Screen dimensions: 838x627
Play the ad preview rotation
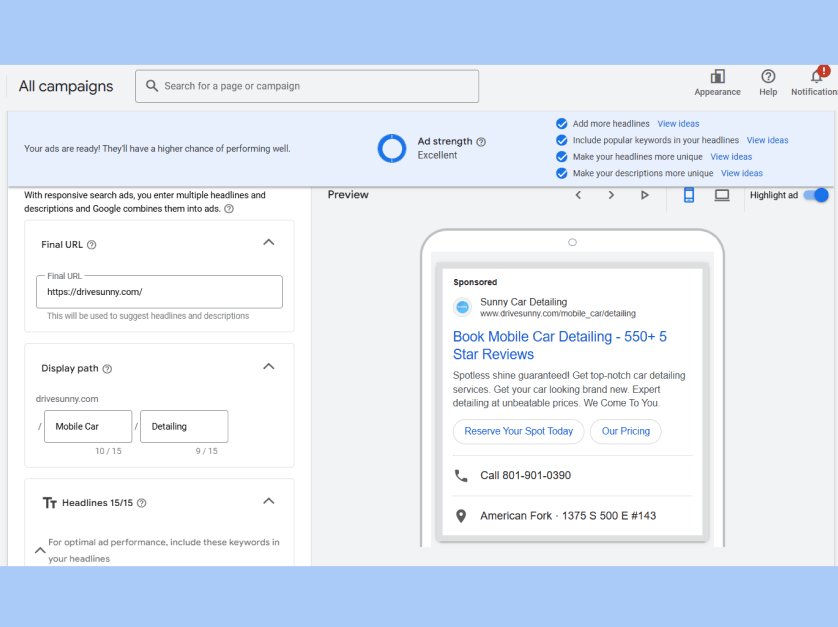point(645,195)
